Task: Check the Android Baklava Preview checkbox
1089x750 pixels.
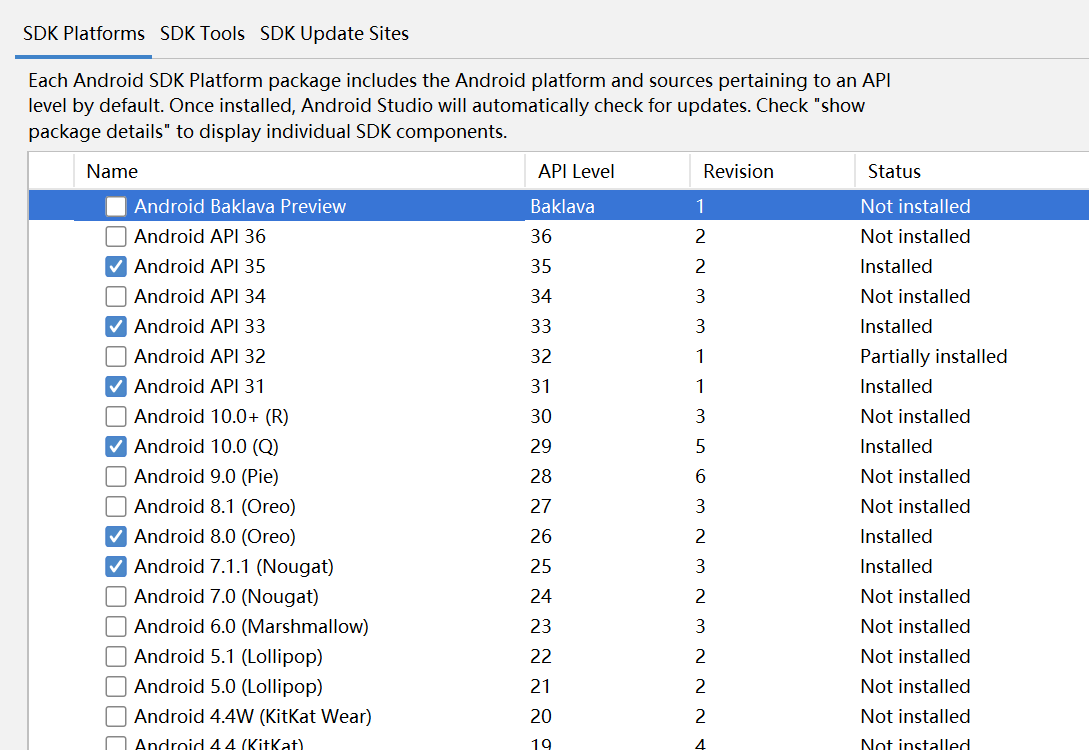Action: [116, 206]
